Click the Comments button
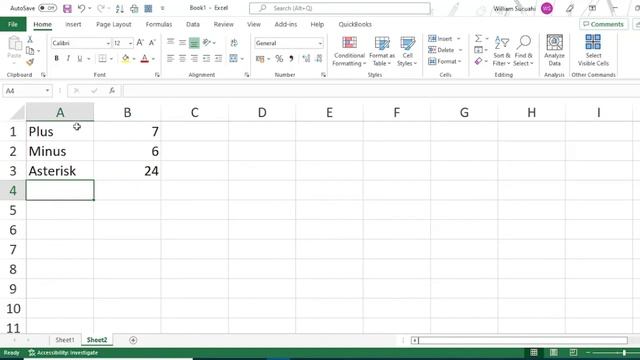 coord(604,24)
